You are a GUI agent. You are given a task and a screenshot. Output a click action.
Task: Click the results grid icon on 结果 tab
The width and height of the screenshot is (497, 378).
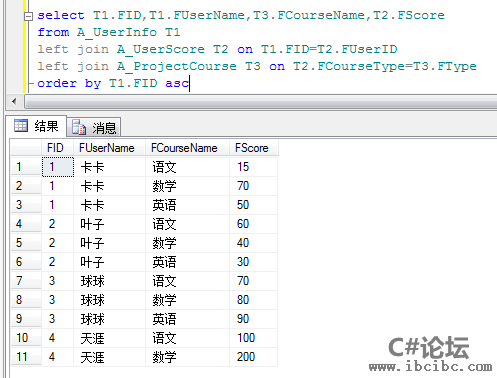21,126
